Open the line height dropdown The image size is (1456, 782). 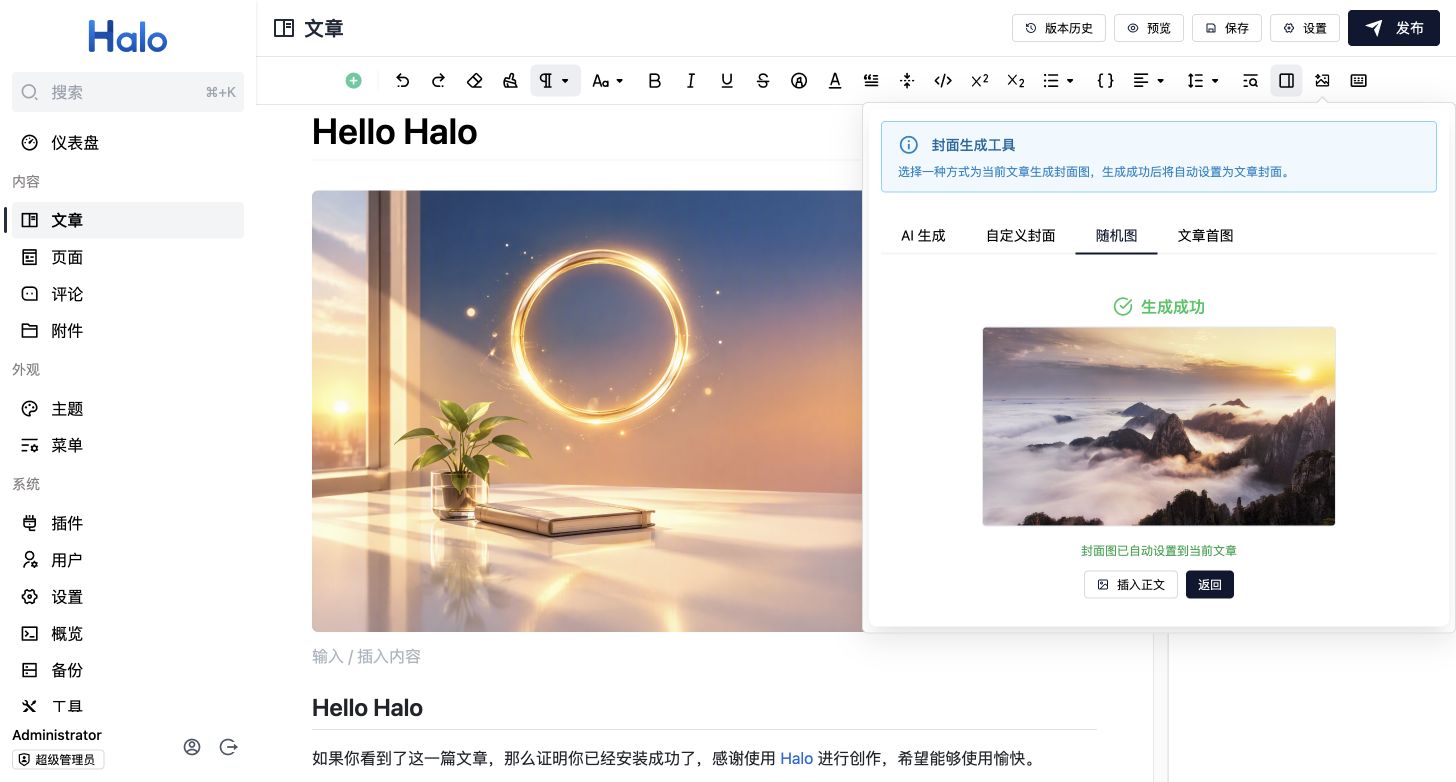1202,81
